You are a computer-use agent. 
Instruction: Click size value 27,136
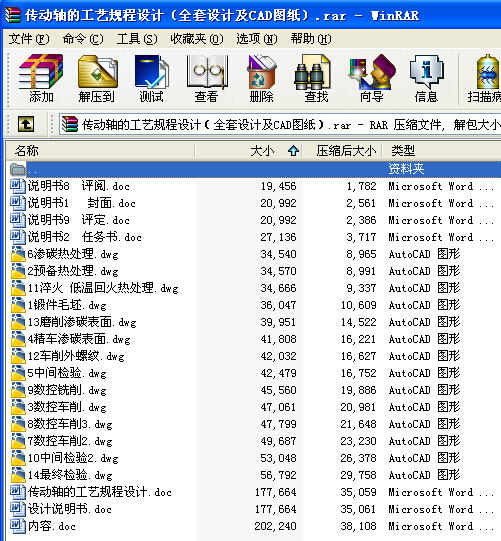click(278, 237)
